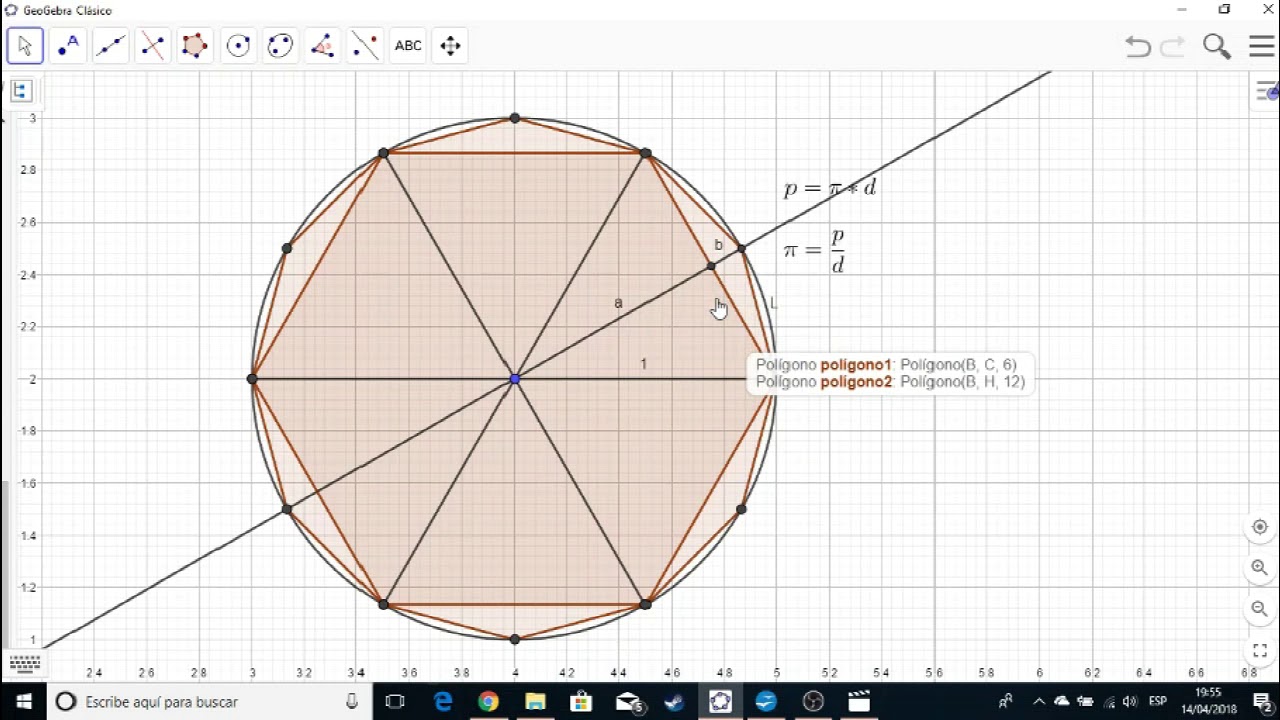Select the Reflect about line tool

point(365,45)
